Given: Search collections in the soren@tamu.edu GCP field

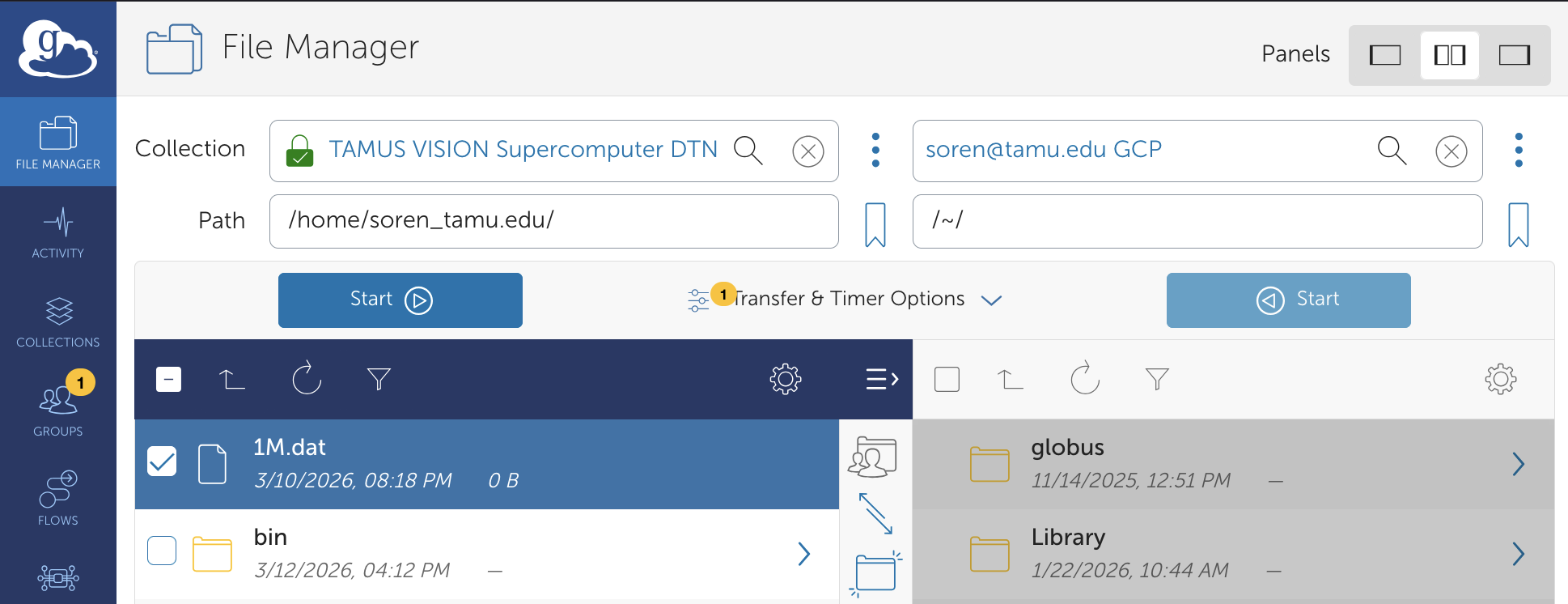Looking at the screenshot, I should tap(1392, 151).
